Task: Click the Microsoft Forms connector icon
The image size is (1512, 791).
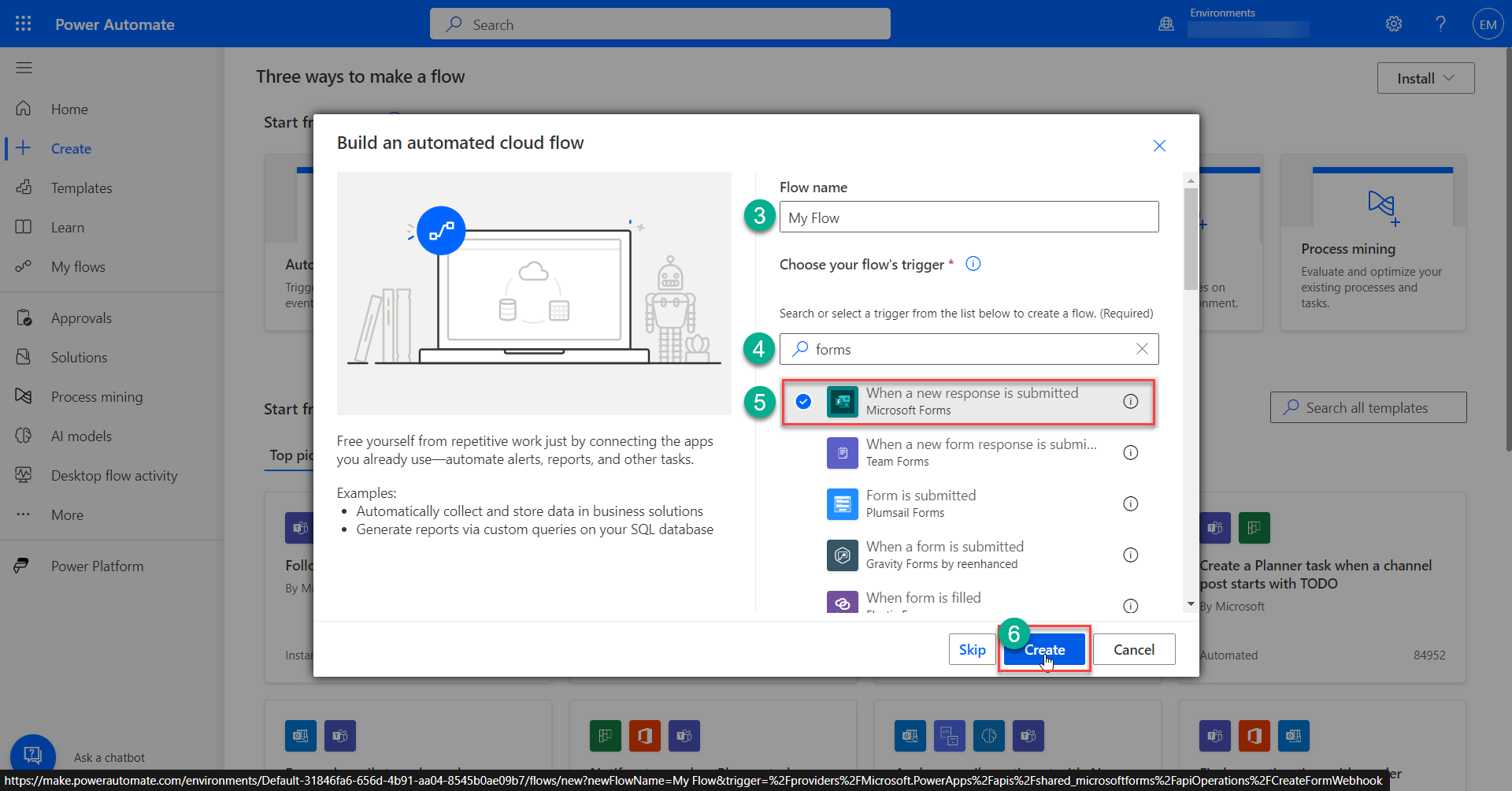Action: (842, 402)
